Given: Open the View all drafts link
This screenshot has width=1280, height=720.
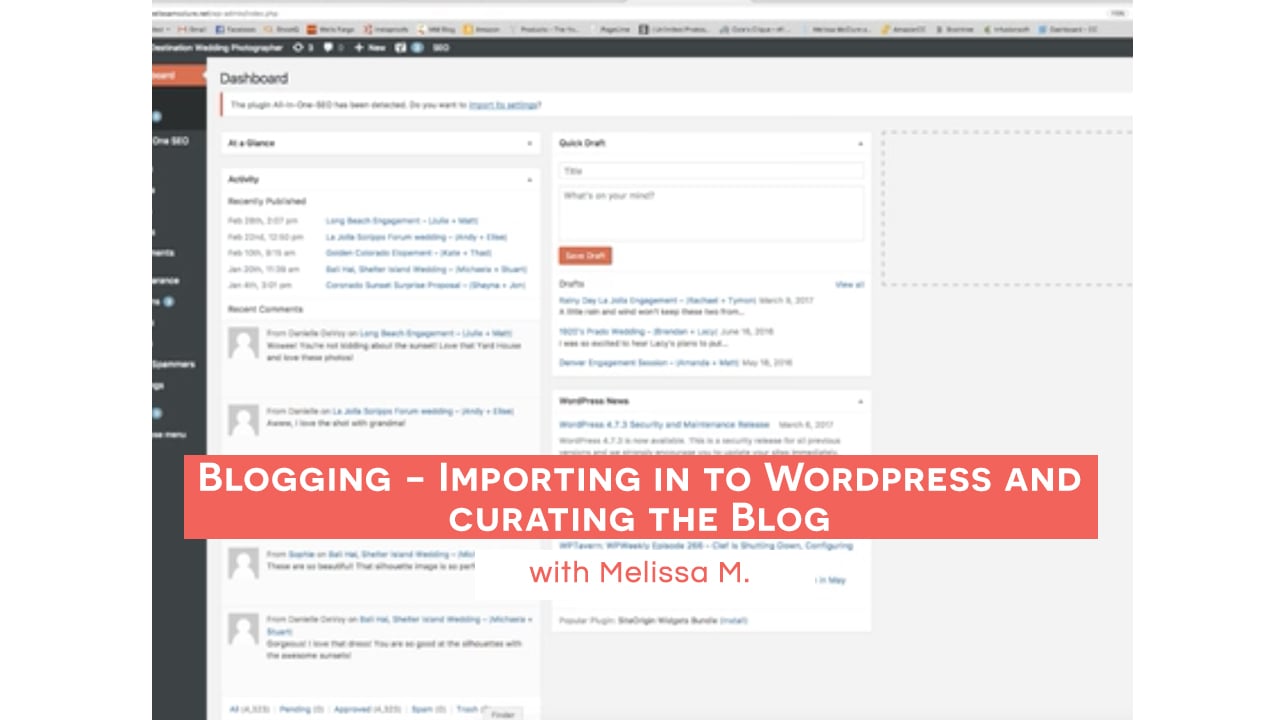Looking at the screenshot, I should (x=850, y=285).
